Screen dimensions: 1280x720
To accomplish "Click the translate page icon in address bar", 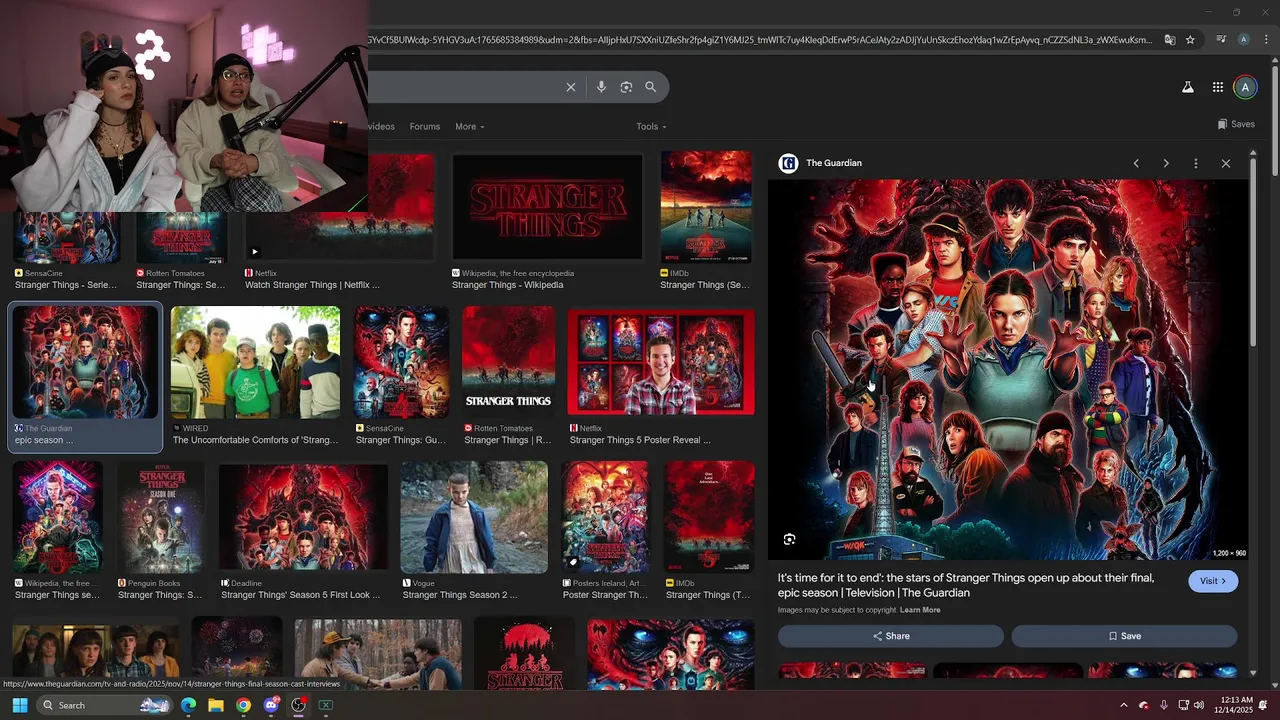I will click(1171, 40).
